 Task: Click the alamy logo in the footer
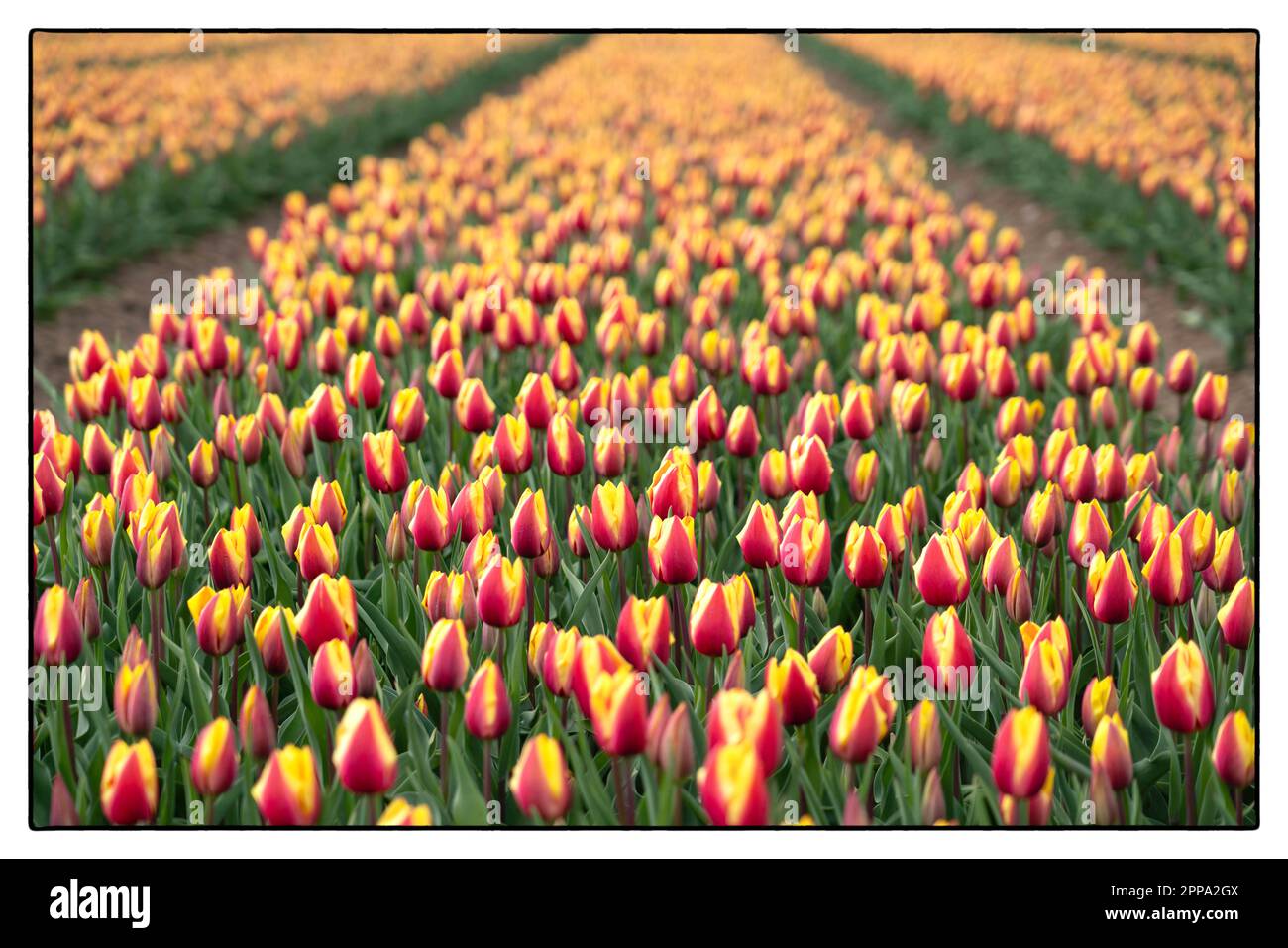(99, 903)
